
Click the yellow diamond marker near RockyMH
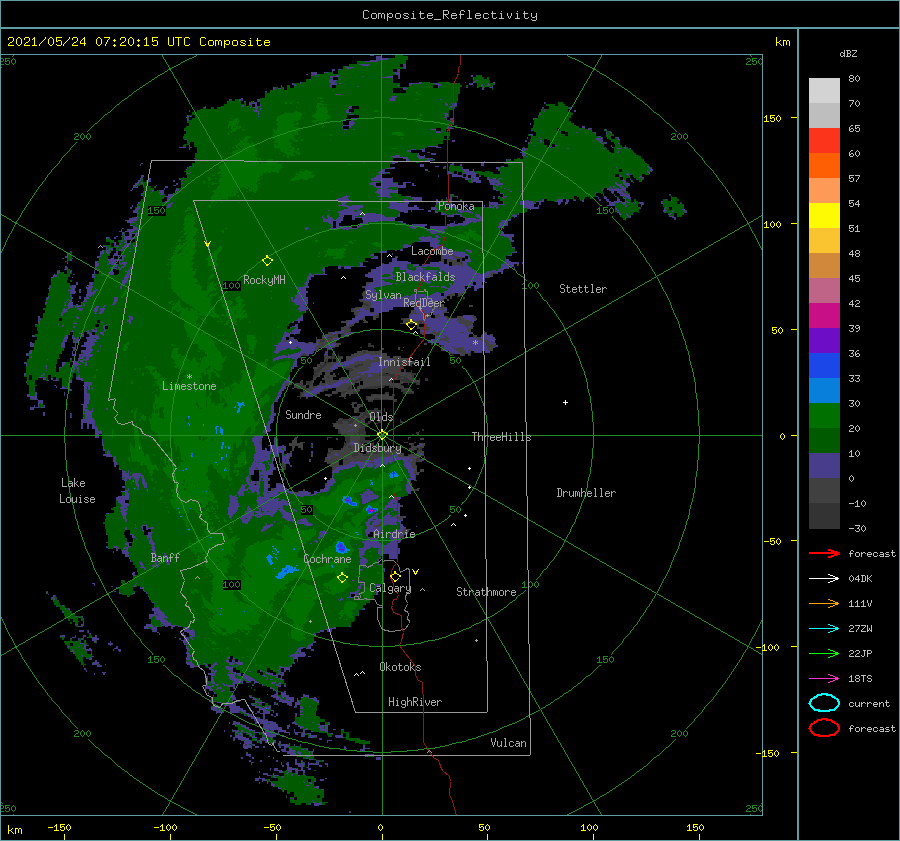point(267,261)
